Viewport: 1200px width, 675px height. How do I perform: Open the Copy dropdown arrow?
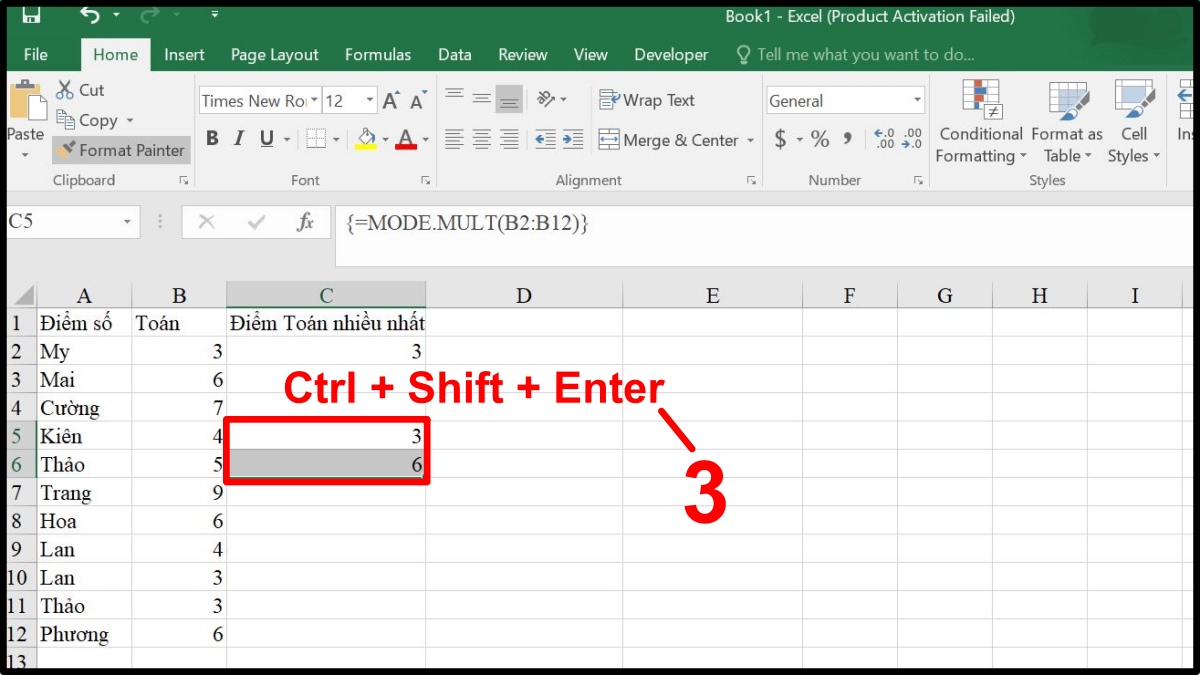[x=129, y=121]
